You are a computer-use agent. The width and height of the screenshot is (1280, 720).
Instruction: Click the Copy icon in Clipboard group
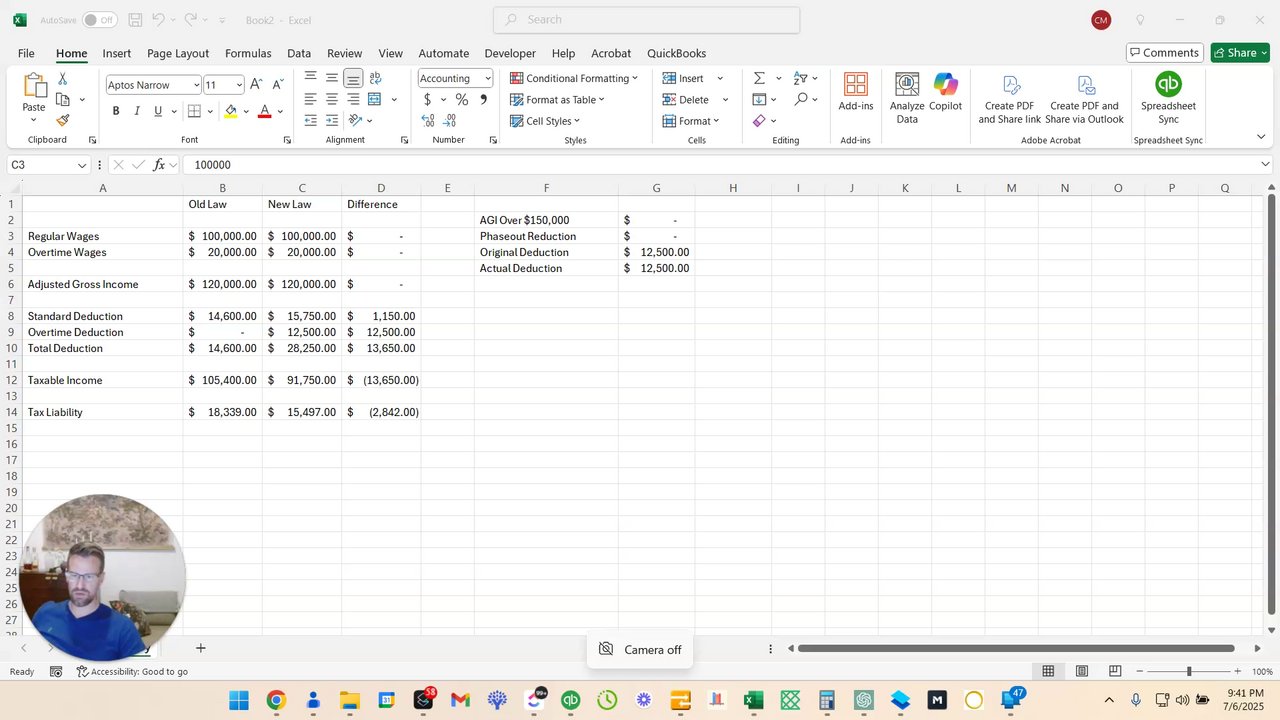point(62,99)
